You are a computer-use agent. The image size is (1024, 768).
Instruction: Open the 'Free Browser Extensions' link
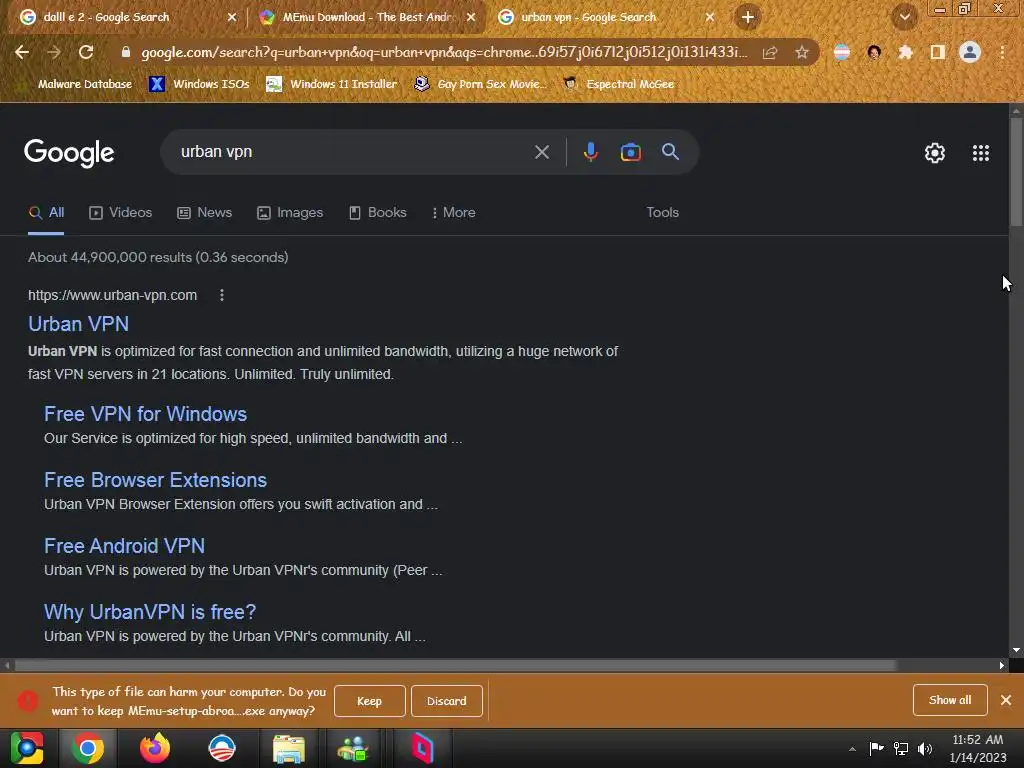pyautogui.click(x=155, y=480)
